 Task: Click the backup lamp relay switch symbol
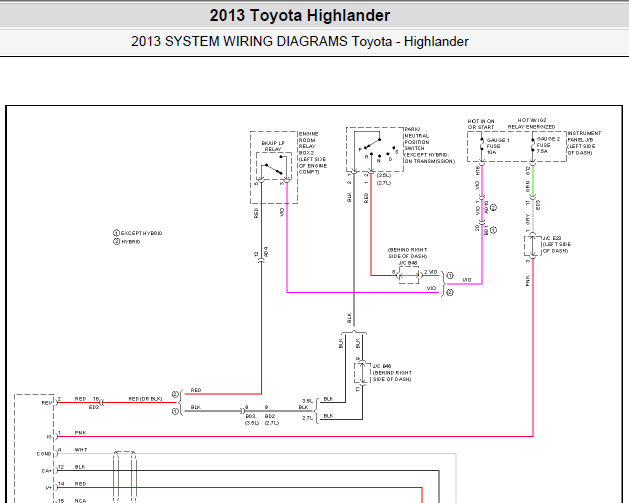coord(274,167)
